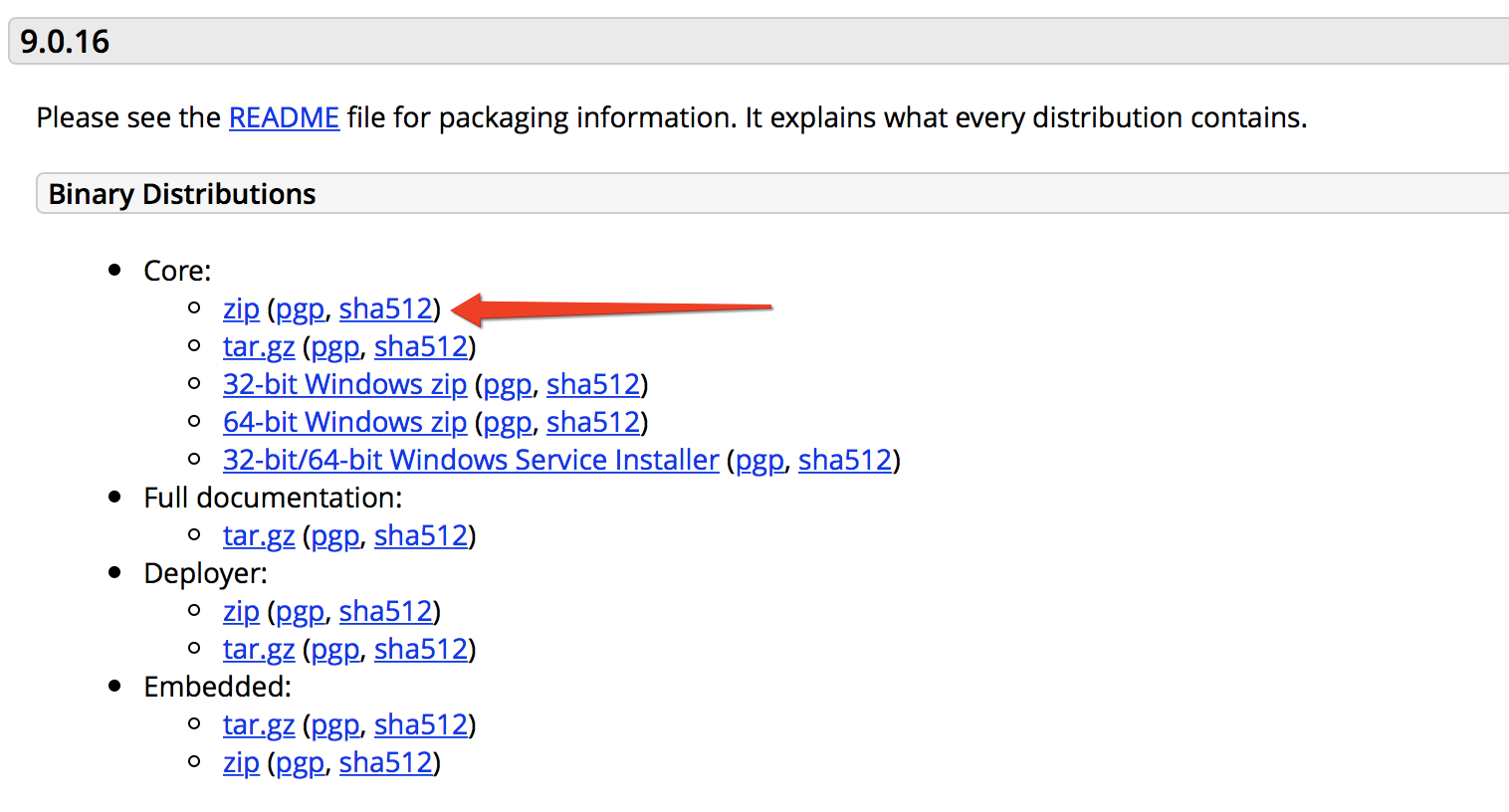The width and height of the screenshot is (1509, 812).
Task: Open the pgp signature for Core zip
Action: pos(300,309)
